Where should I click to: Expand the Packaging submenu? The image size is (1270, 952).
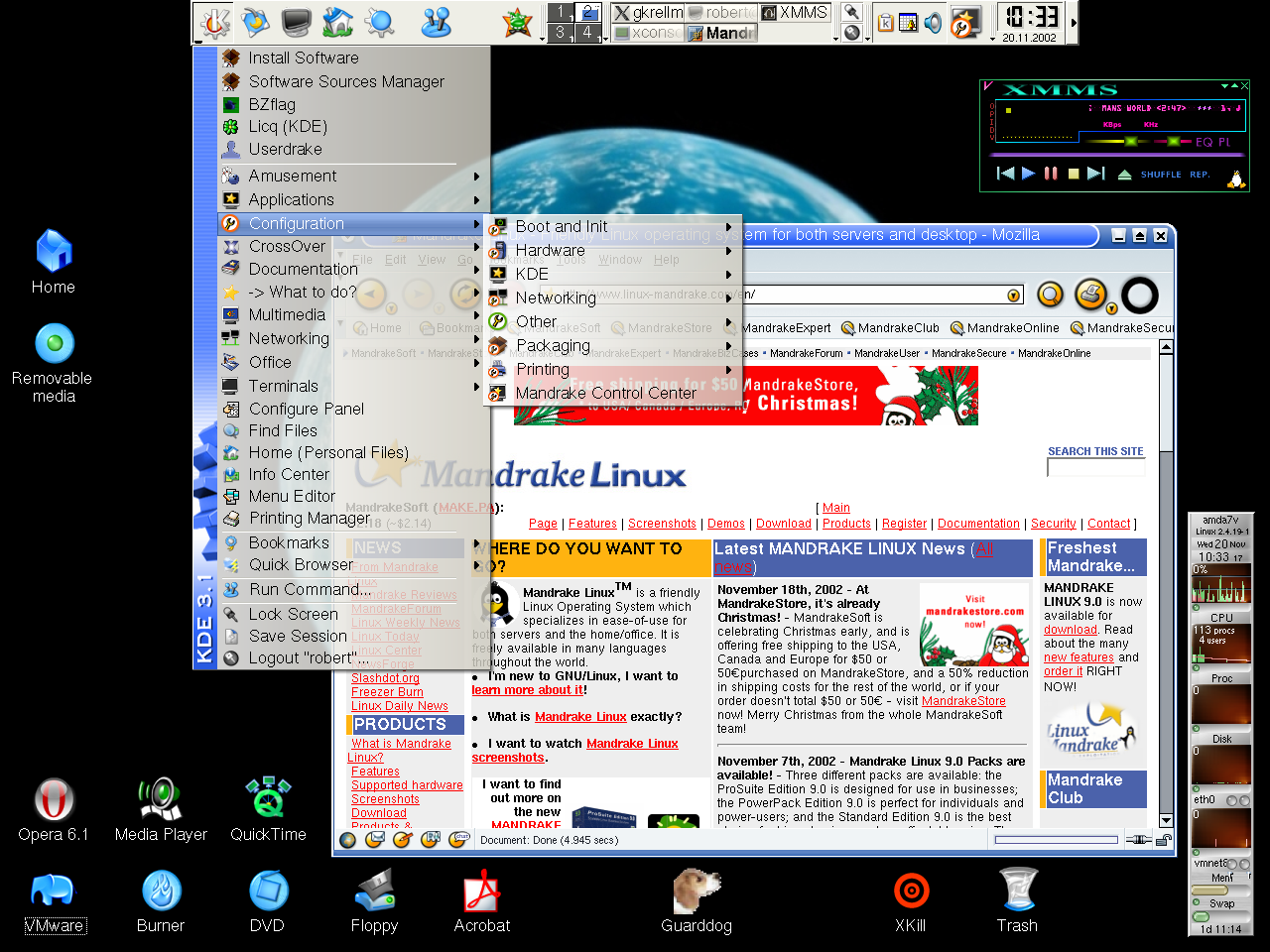pos(611,345)
